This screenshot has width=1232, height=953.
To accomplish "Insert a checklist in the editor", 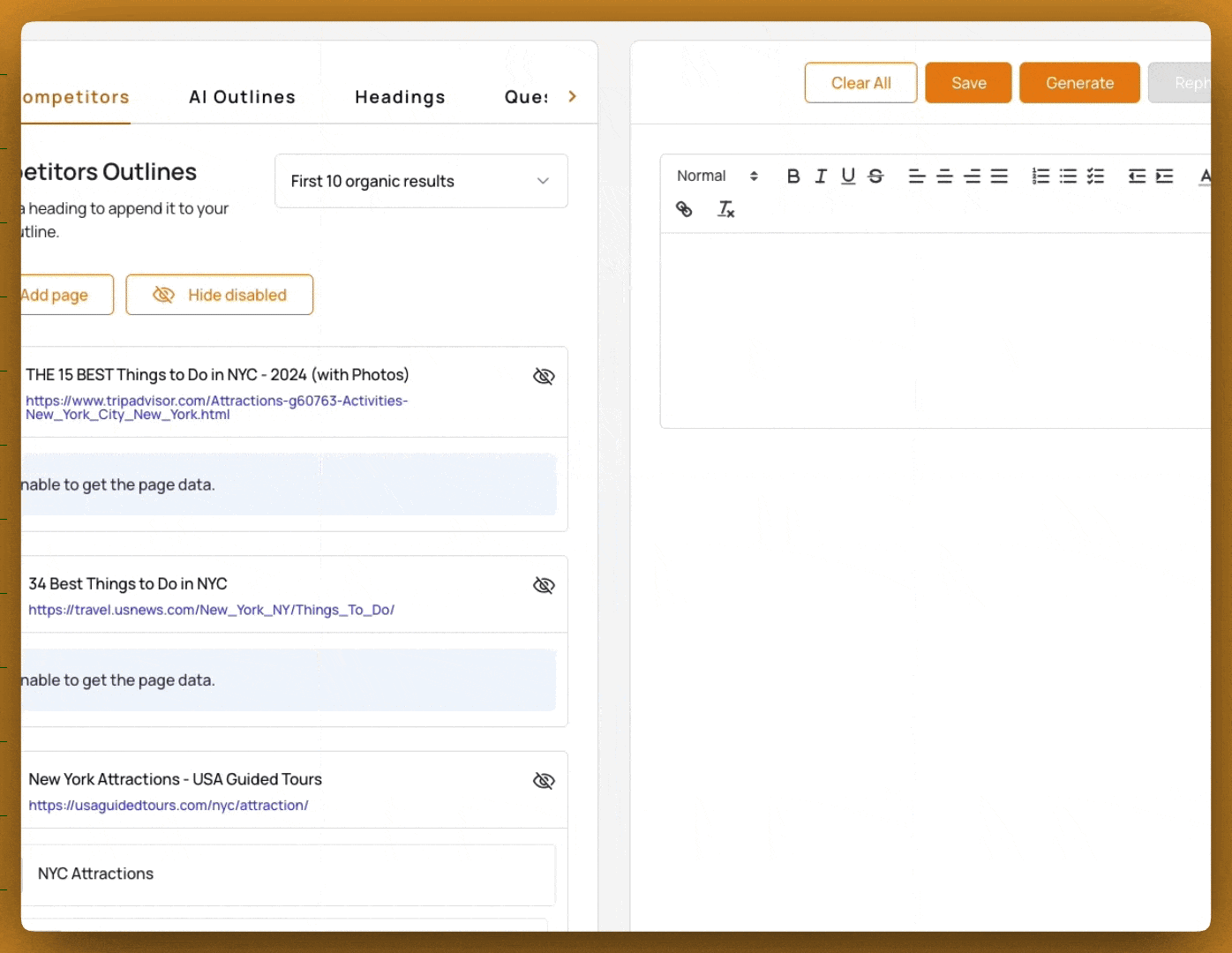I will coord(1095,176).
